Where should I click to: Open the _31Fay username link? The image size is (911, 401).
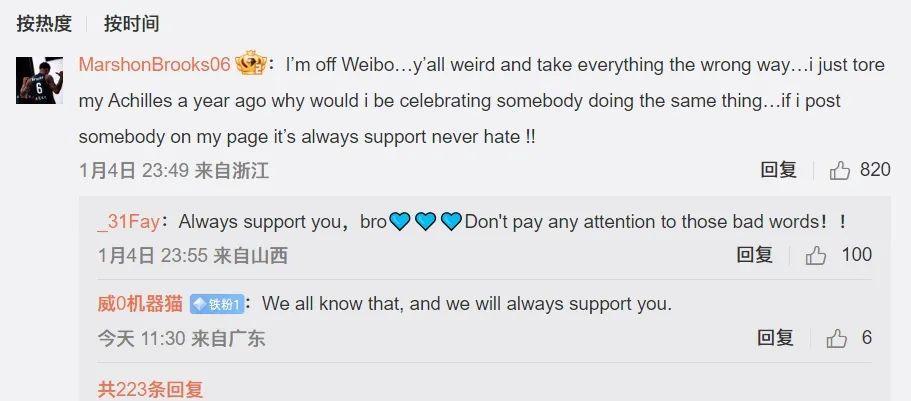point(128,222)
